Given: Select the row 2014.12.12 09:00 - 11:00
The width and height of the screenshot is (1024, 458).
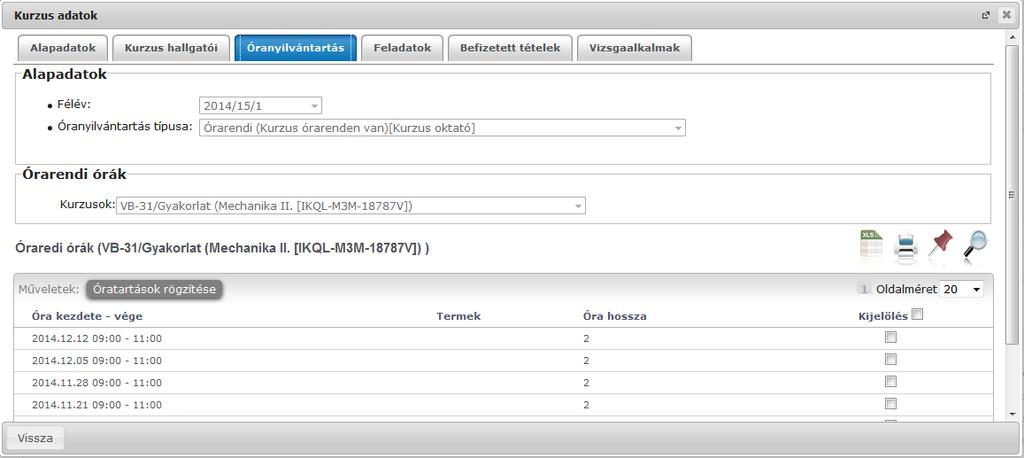Looking at the screenshot, I should click(x=503, y=338).
